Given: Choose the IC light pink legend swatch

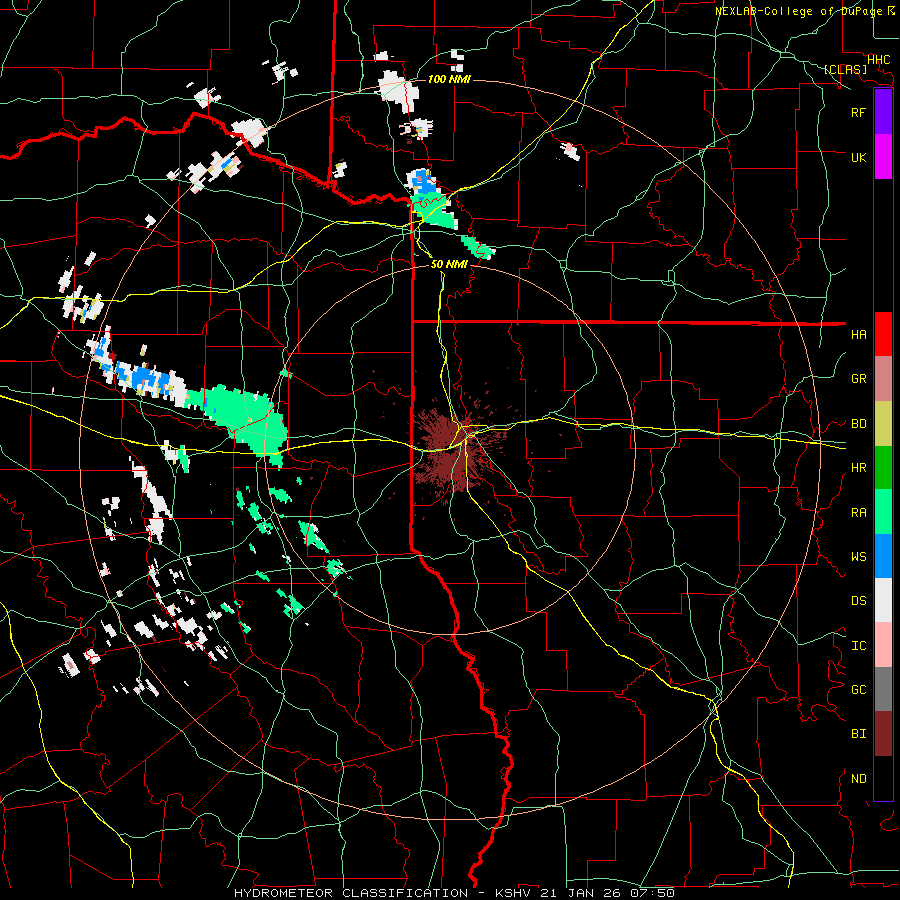Looking at the screenshot, I should (883, 645).
